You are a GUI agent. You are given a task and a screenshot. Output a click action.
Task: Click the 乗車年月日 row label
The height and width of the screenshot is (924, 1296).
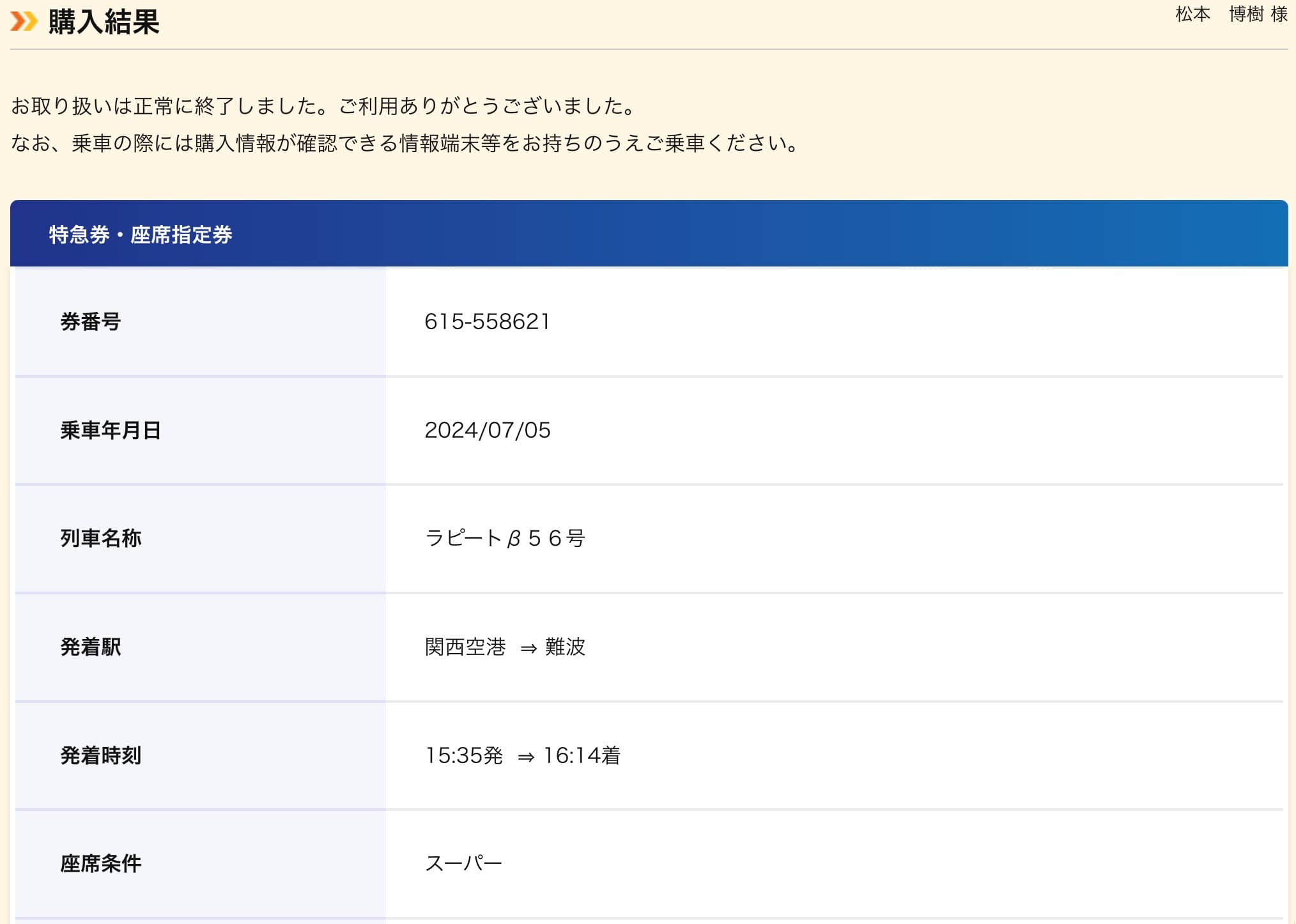click(x=111, y=430)
